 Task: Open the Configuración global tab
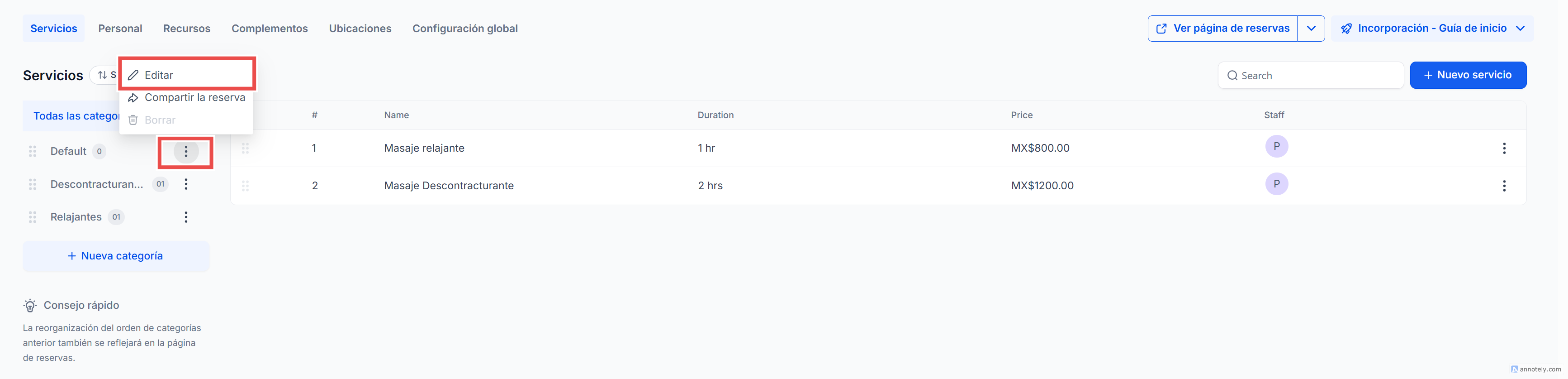point(464,29)
